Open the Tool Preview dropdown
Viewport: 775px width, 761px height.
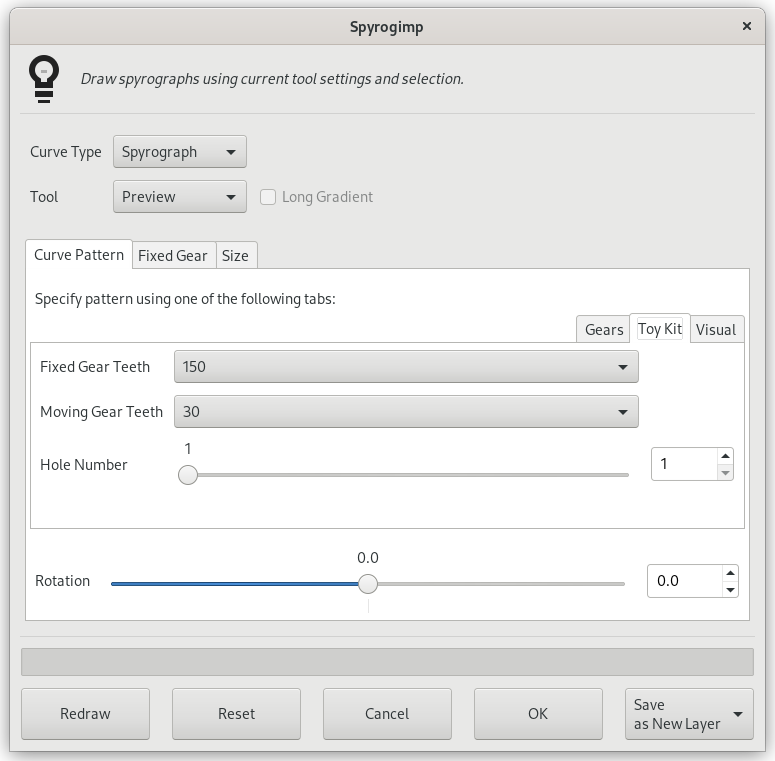click(180, 197)
